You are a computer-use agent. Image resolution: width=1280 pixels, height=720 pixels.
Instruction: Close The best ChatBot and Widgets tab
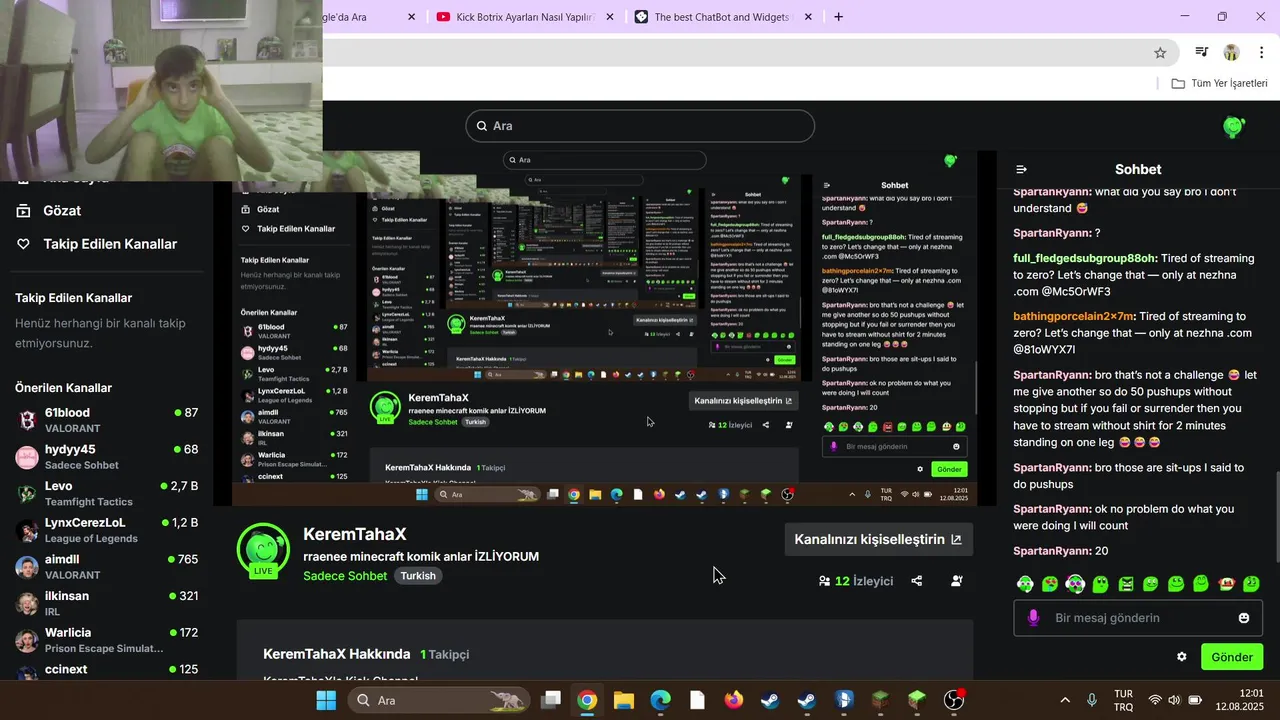coord(808,17)
